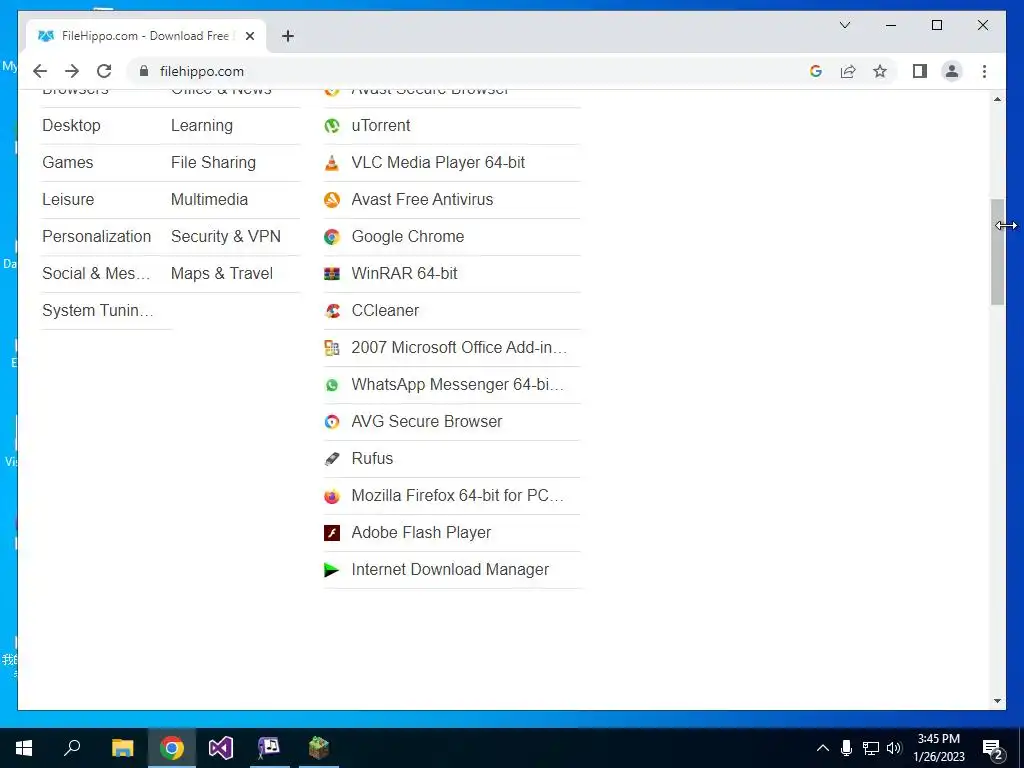Close the FileHippo.com tab
This screenshot has height=768, width=1024.
coord(249,36)
